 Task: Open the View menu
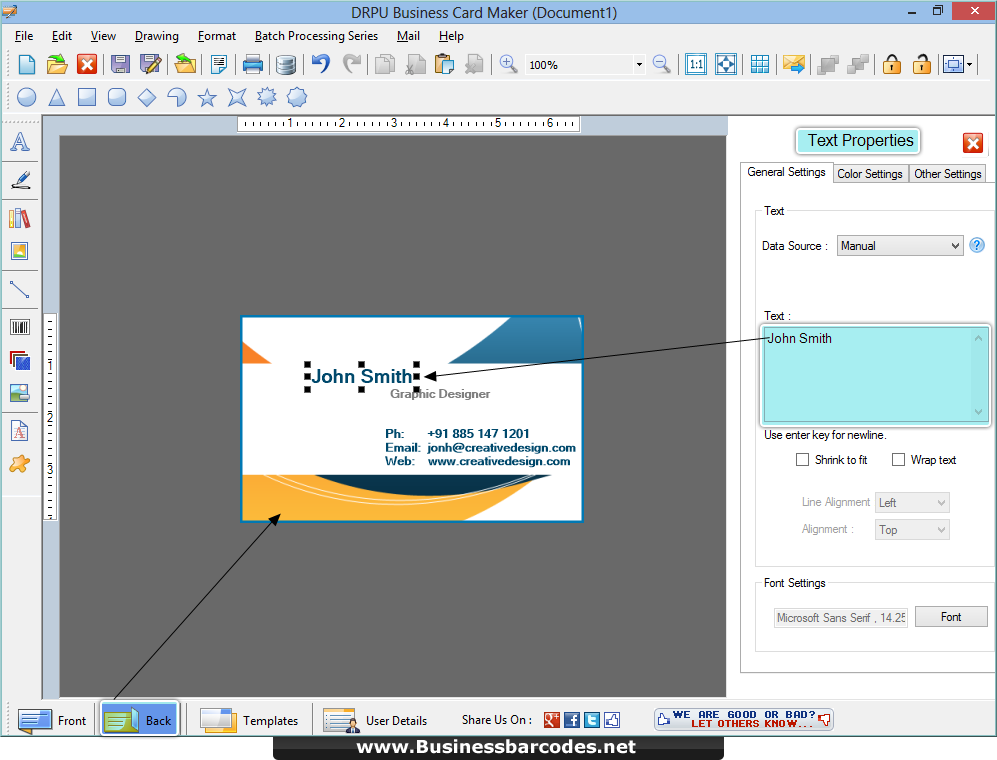coord(103,36)
